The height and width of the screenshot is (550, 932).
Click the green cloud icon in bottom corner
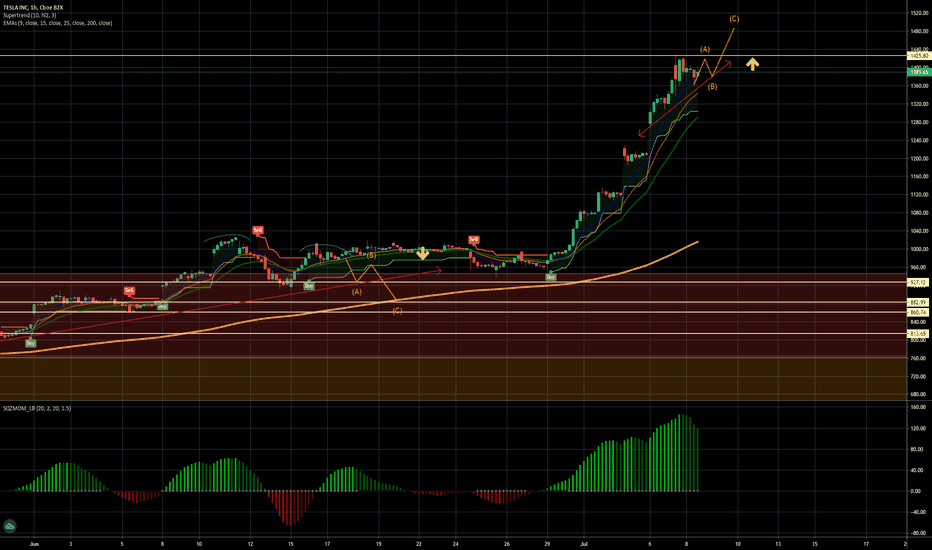pyautogui.click(x=10, y=526)
